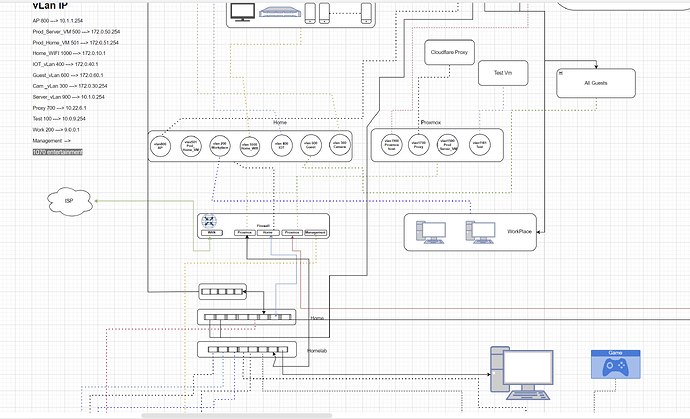Select the Cloudflare Proxy box
Image resolution: width=690 pixels, height=419 pixels.
coord(449,52)
